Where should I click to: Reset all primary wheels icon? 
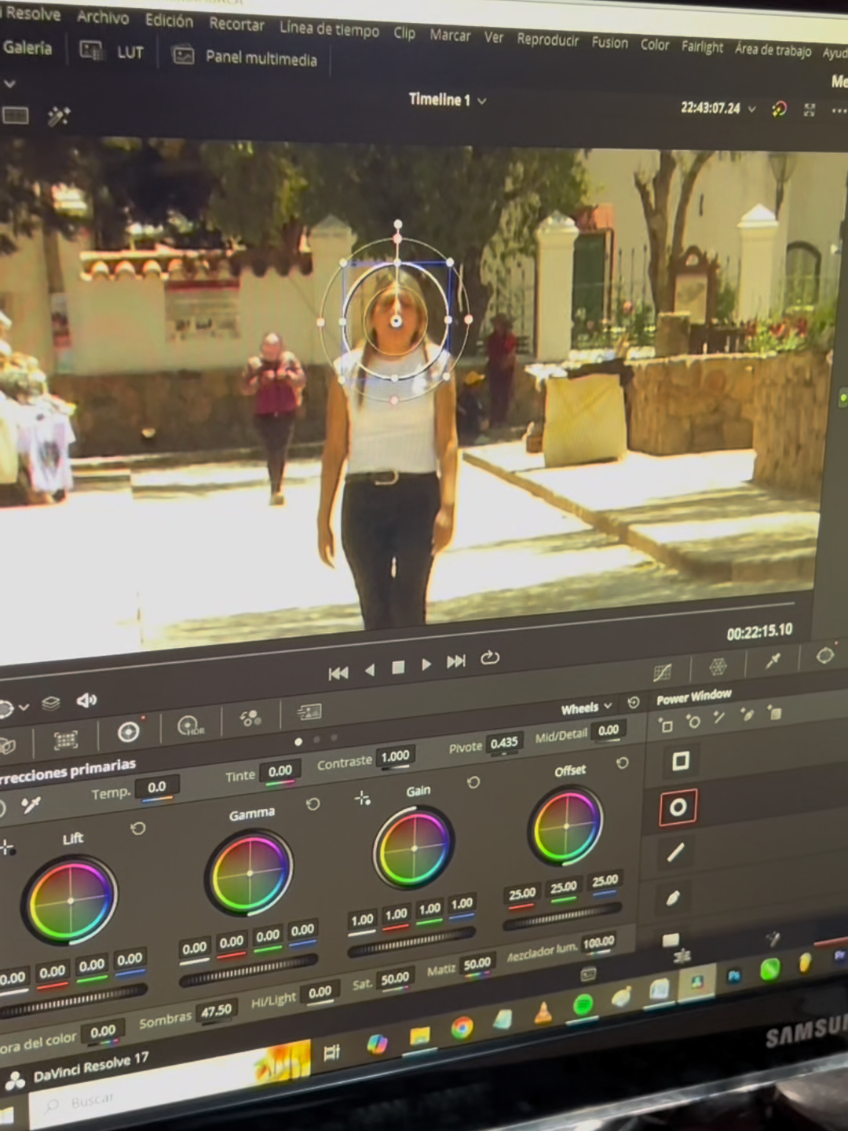(633, 703)
